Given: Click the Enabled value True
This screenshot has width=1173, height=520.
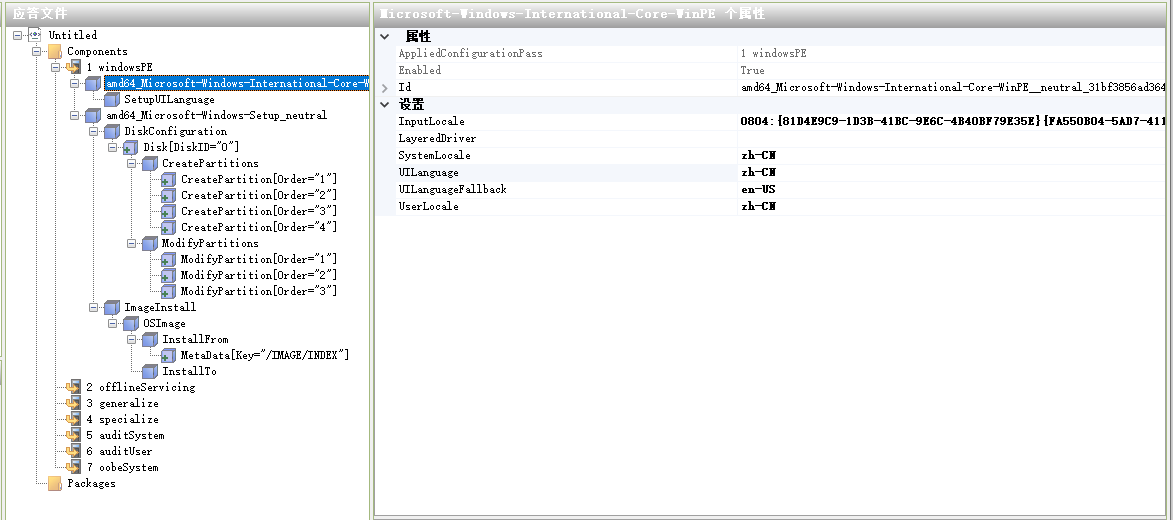Looking at the screenshot, I should pos(753,70).
